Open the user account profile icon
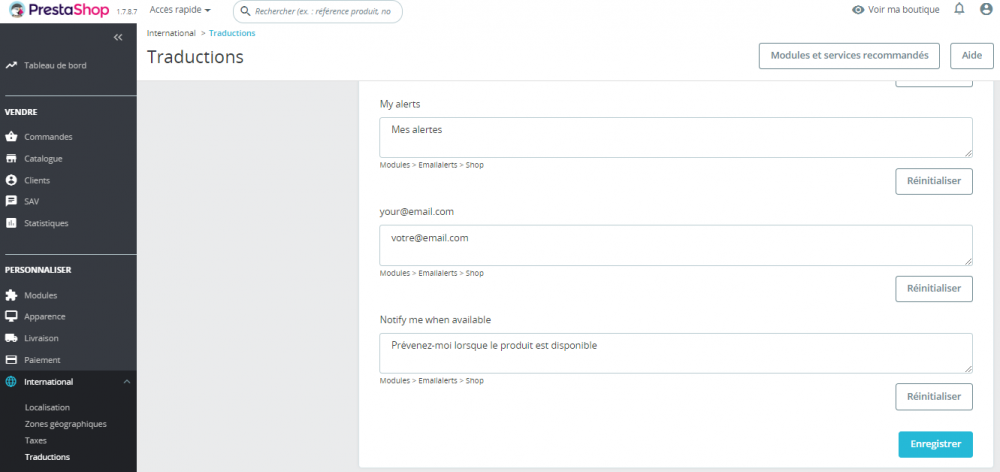Image resolution: width=1000 pixels, height=472 pixels. [986, 9]
